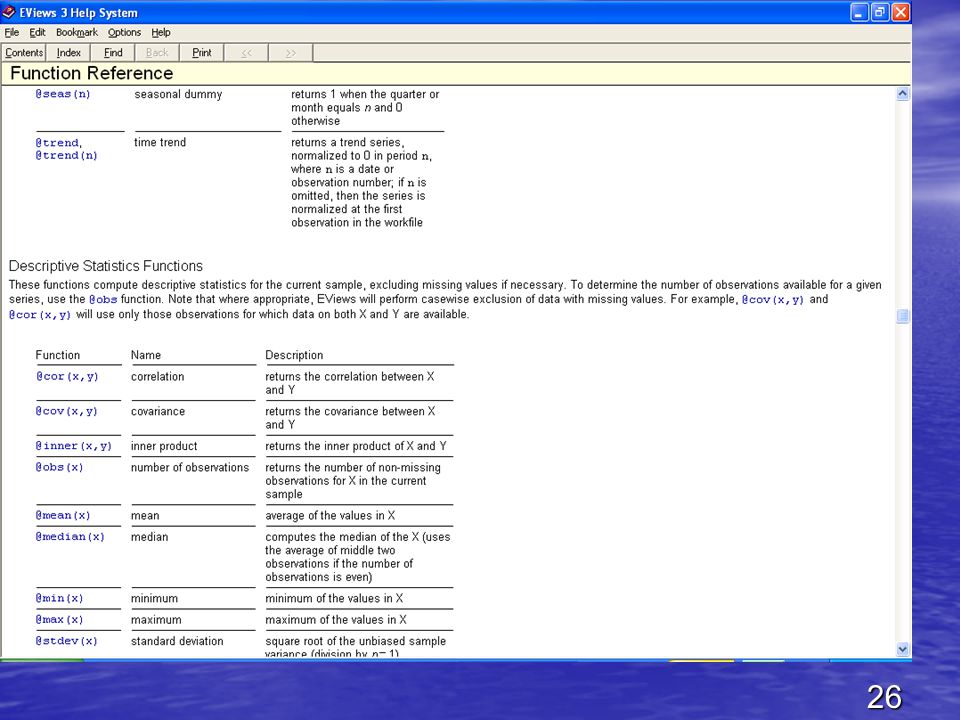Click the "maximum" name cell
Viewport: 960px width, 720px height.
tap(156, 620)
